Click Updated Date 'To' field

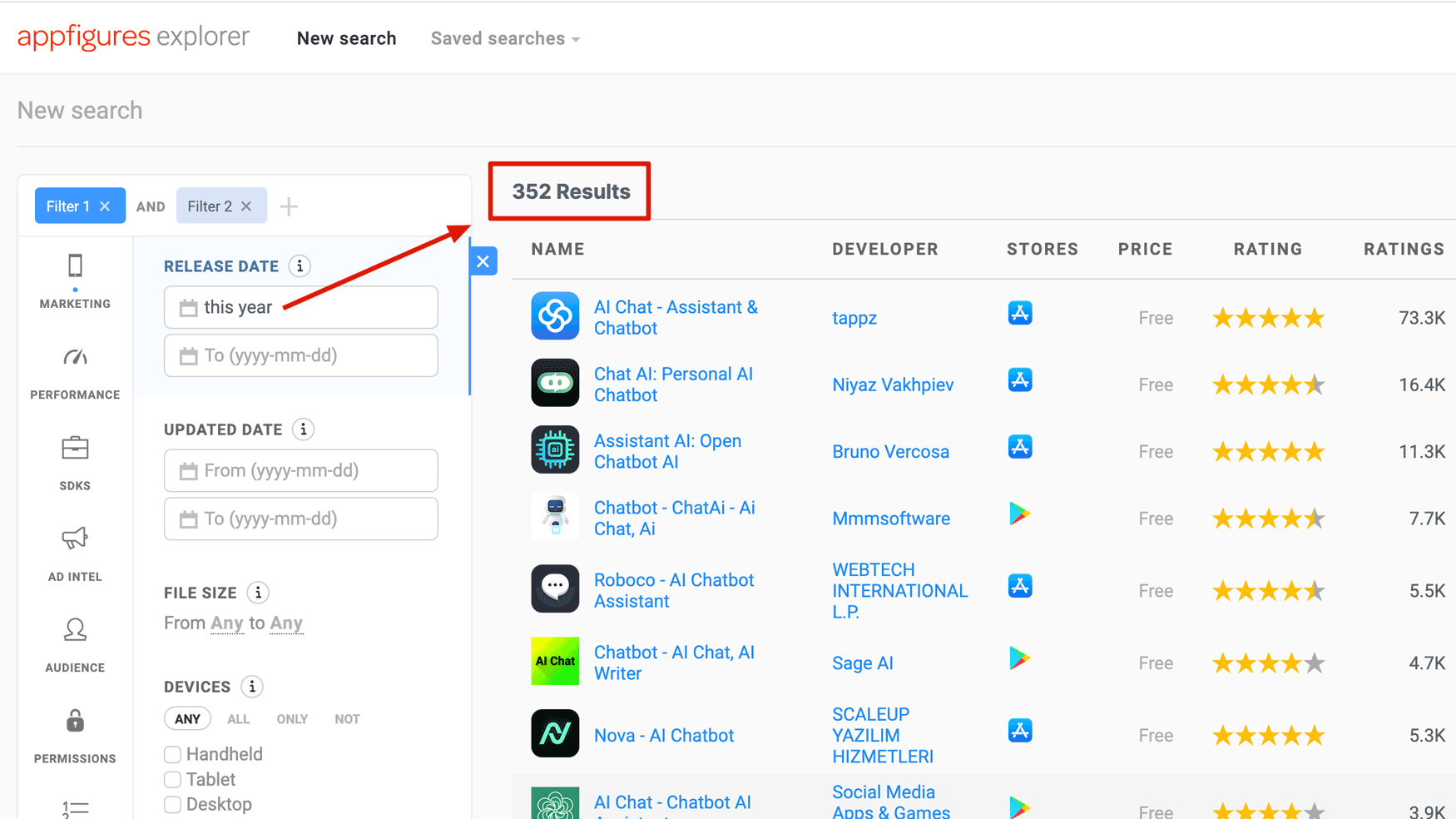click(301, 519)
